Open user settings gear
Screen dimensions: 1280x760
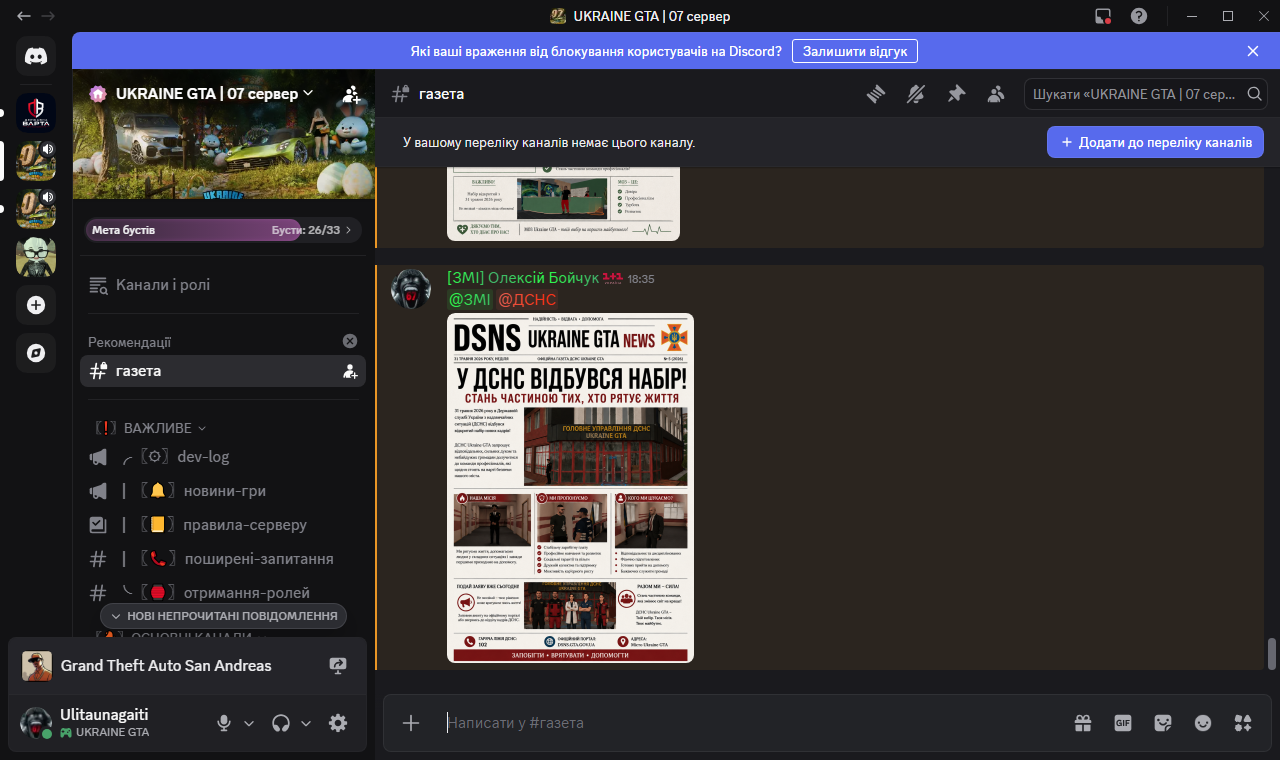(x=338, y=723)
